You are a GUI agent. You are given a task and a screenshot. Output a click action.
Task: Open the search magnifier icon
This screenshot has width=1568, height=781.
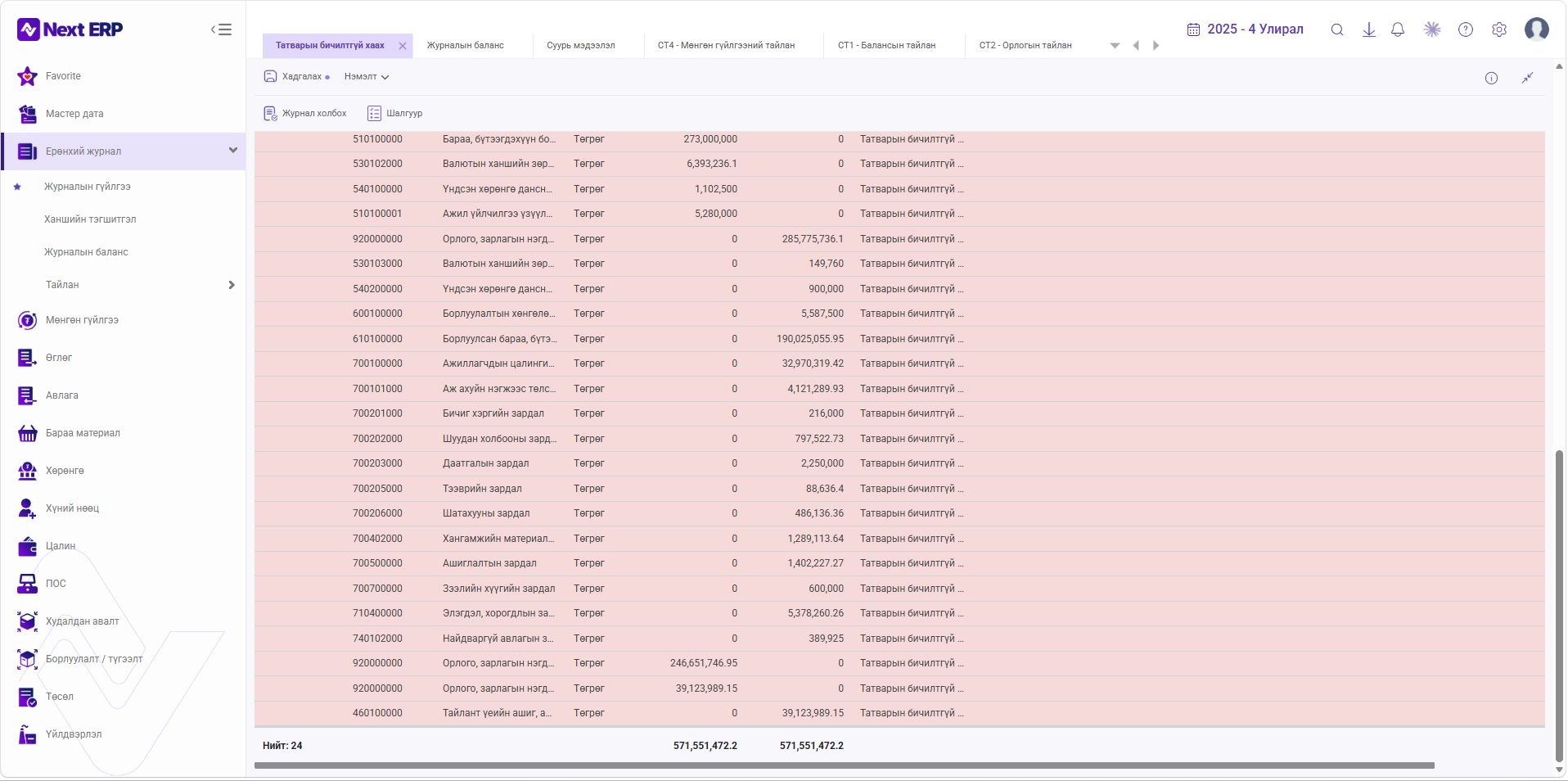tap(1337, 29)
